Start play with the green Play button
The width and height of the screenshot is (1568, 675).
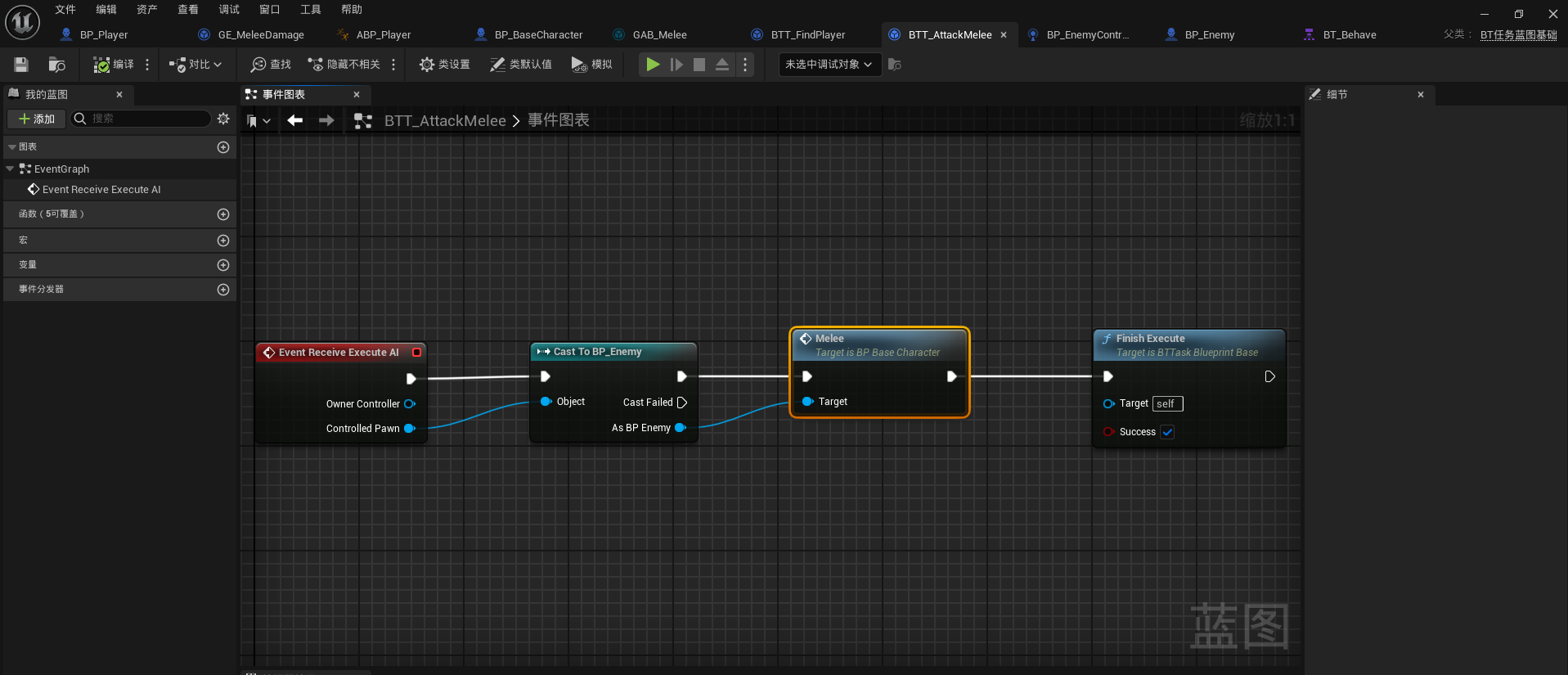point(653,65)
